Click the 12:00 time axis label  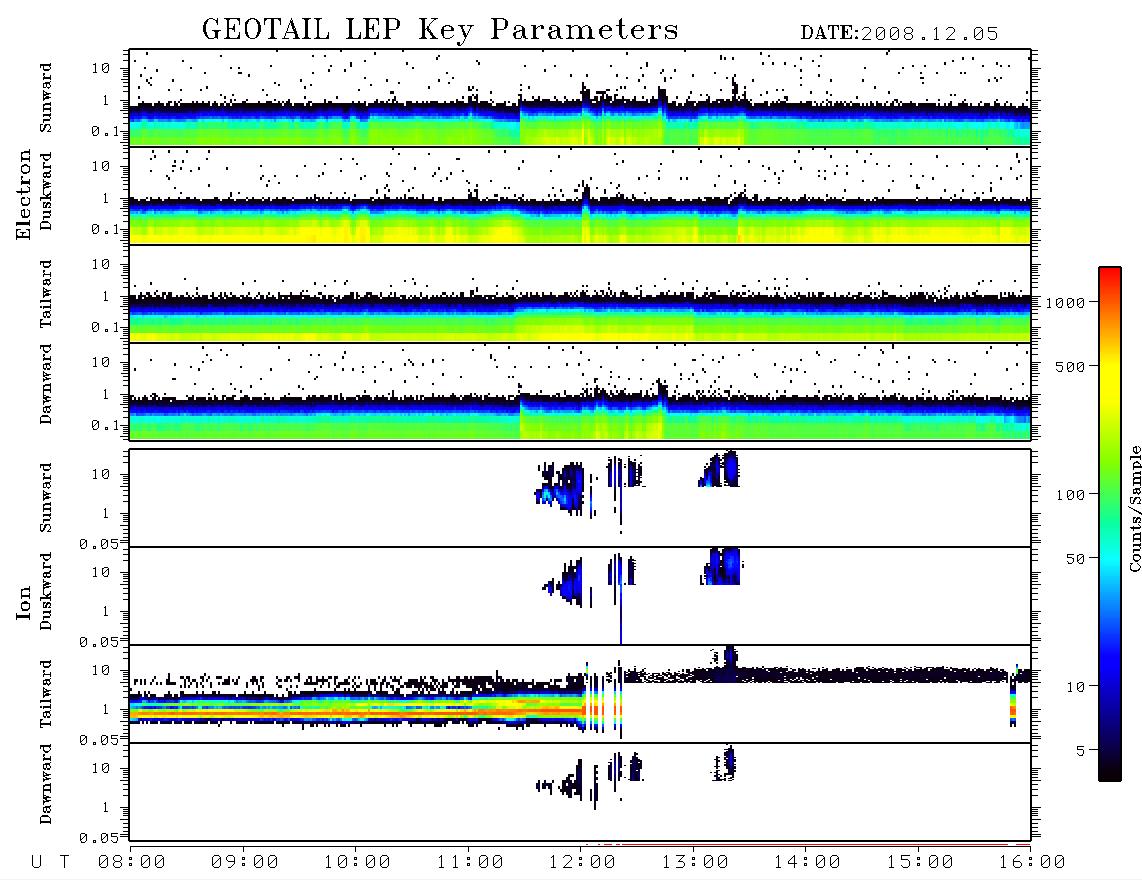[x=582, y=863]
